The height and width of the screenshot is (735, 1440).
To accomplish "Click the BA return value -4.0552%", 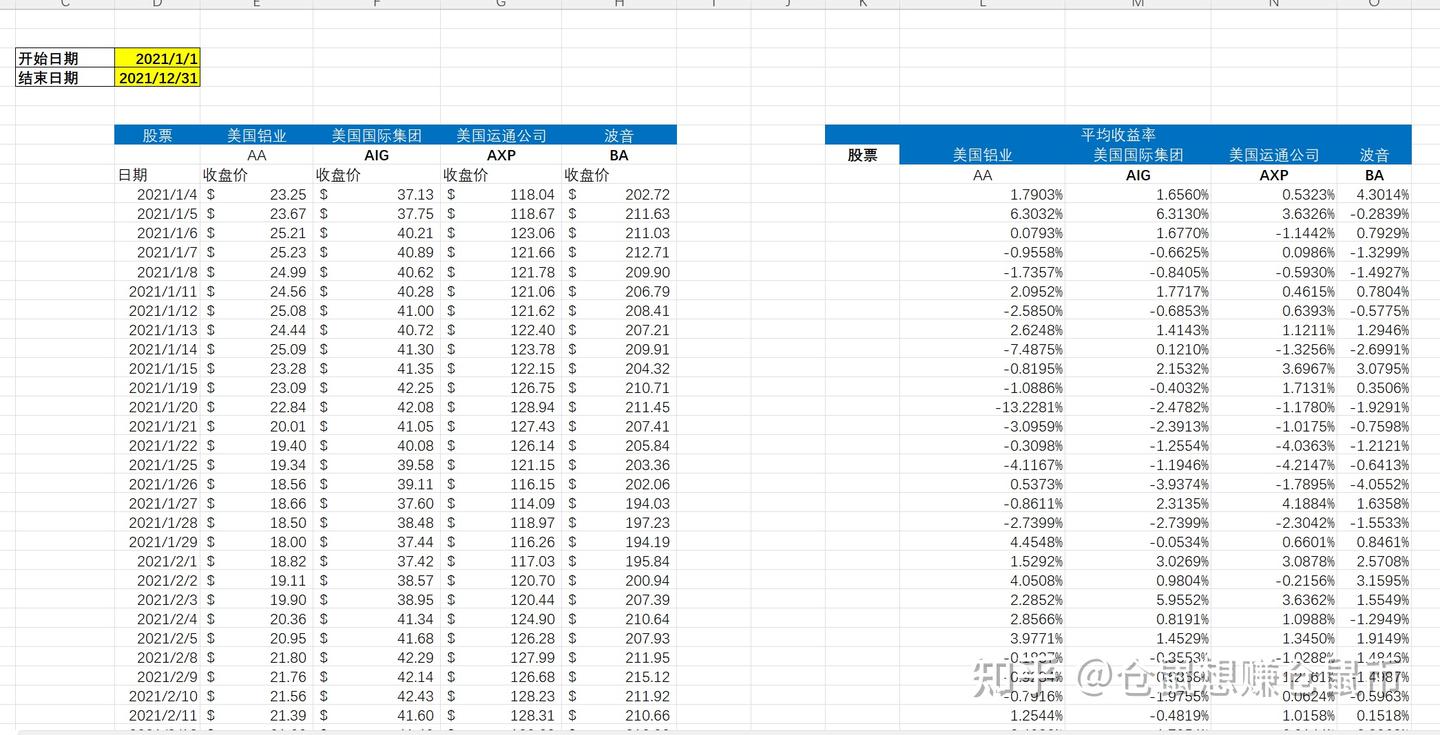I will click(x=1374, y=484).
